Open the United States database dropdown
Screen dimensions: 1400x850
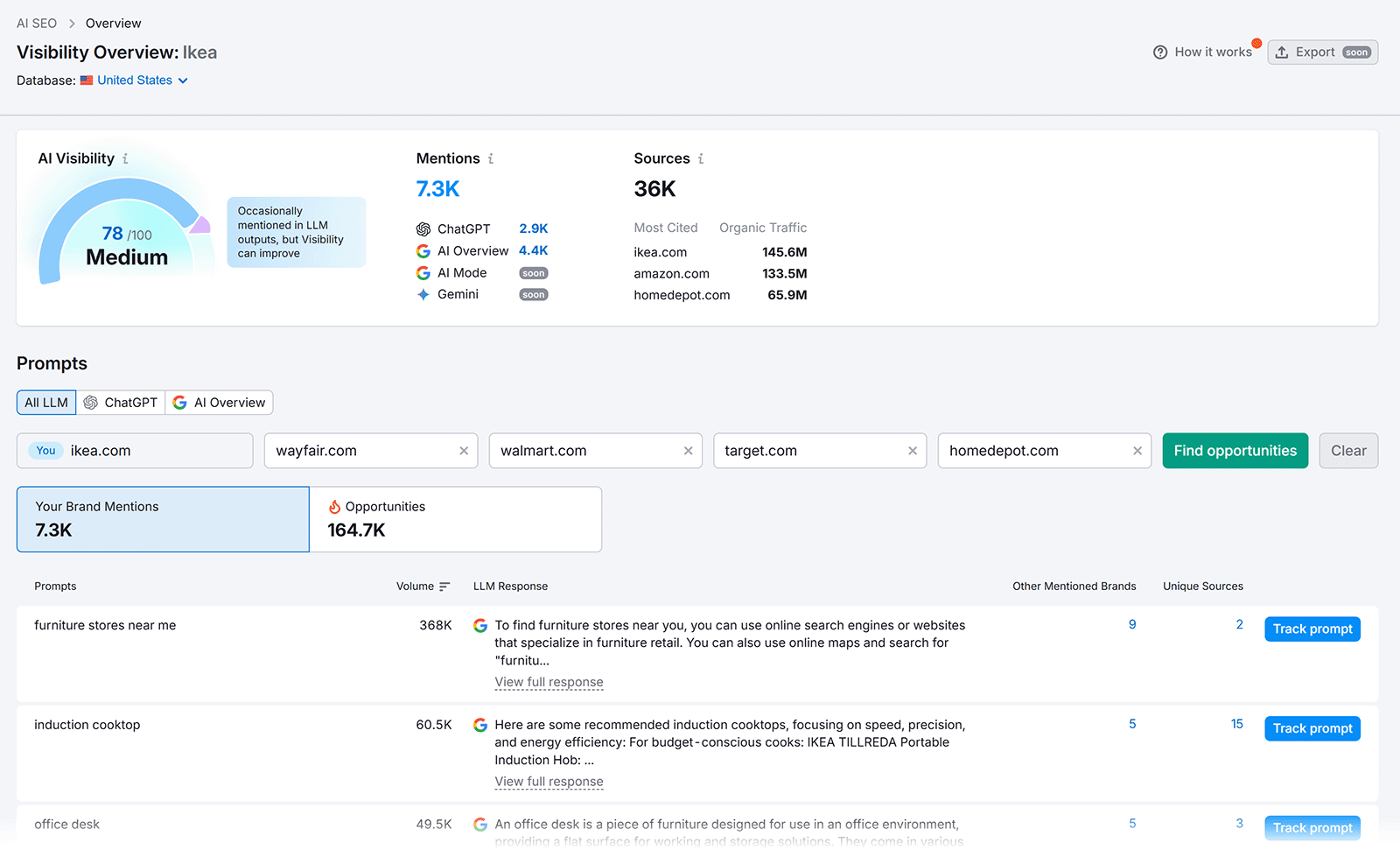[x=135, y=80]
